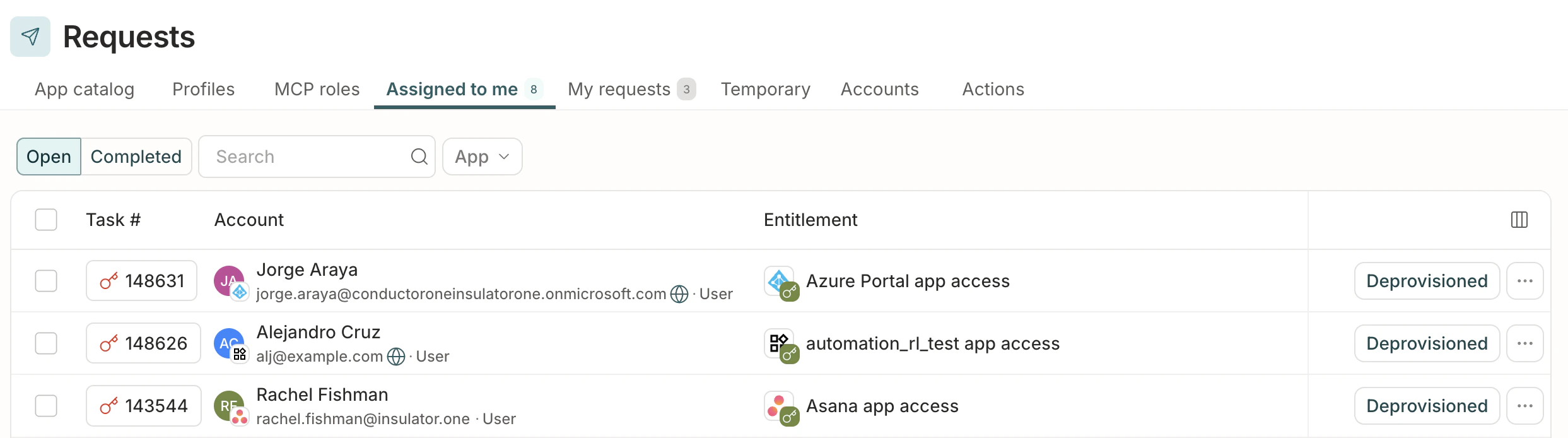Click key icon on task 148626
Viewport: 1568px width, 438px height.
point(108,343)
